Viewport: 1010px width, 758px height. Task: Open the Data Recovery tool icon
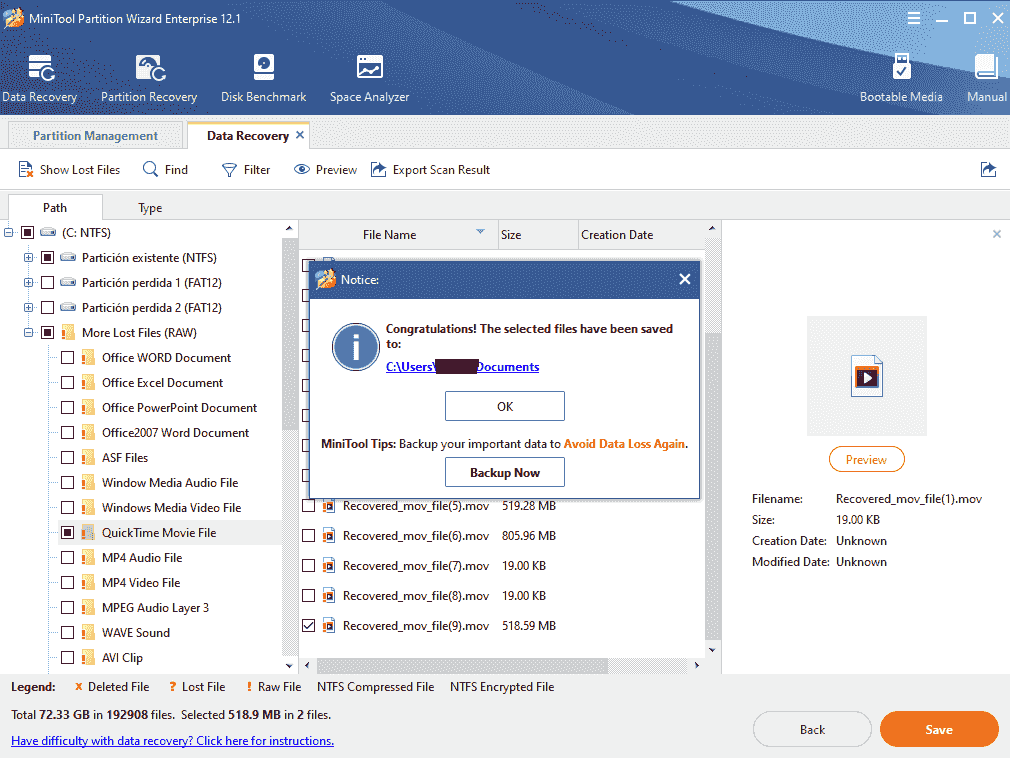[x=40, y=68]
